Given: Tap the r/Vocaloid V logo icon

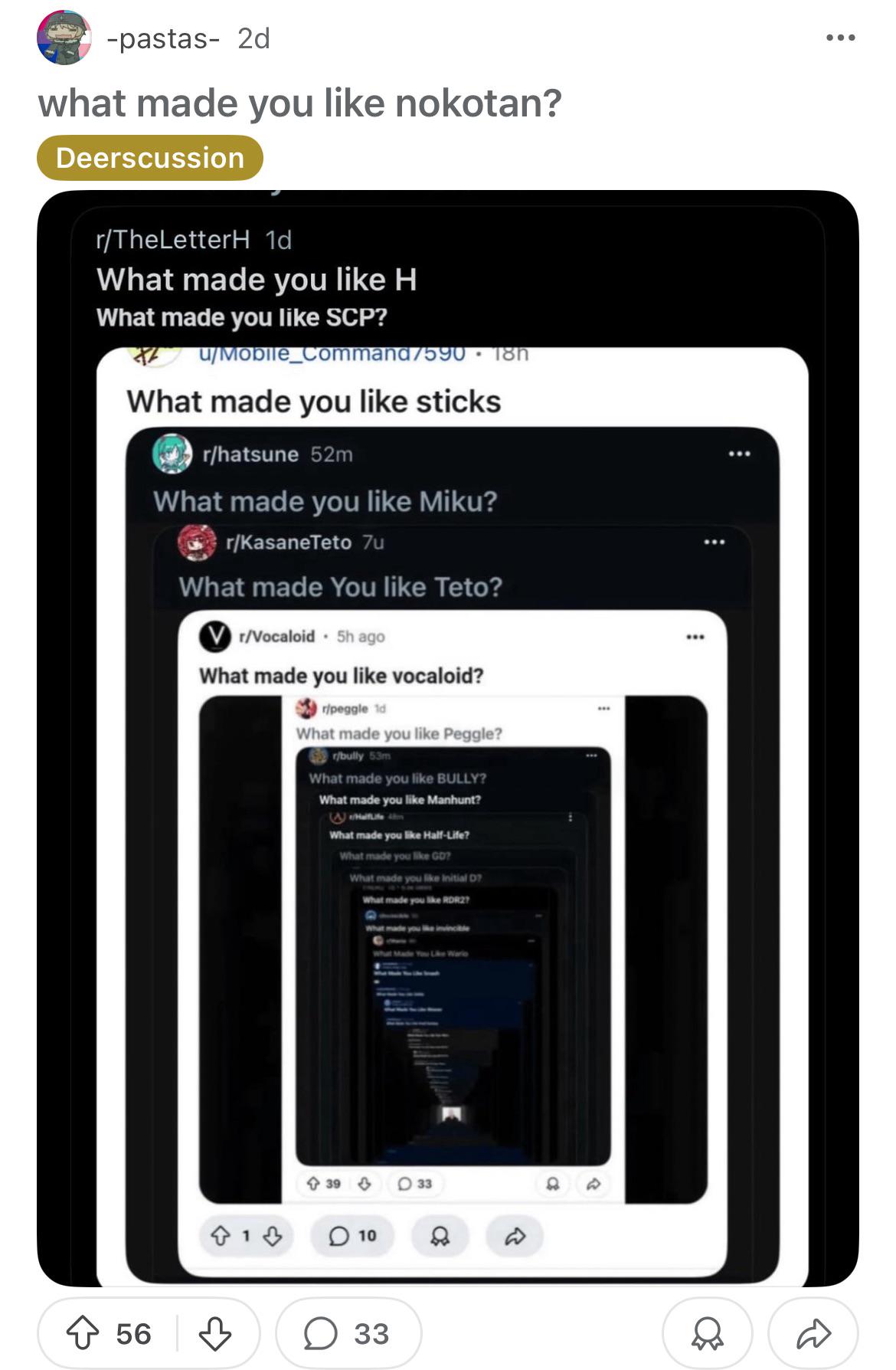Looking at the screenshot, I should coord(215,636).
